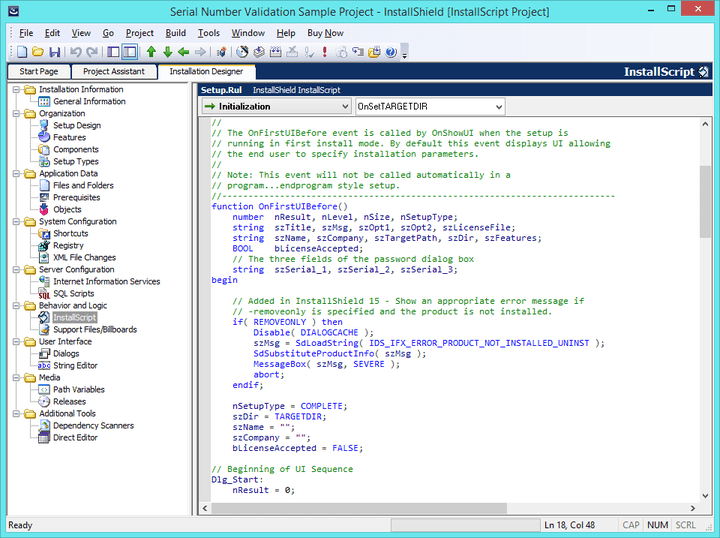Click the green back arrow icon
720x538 pixels.
coord(184,52)
